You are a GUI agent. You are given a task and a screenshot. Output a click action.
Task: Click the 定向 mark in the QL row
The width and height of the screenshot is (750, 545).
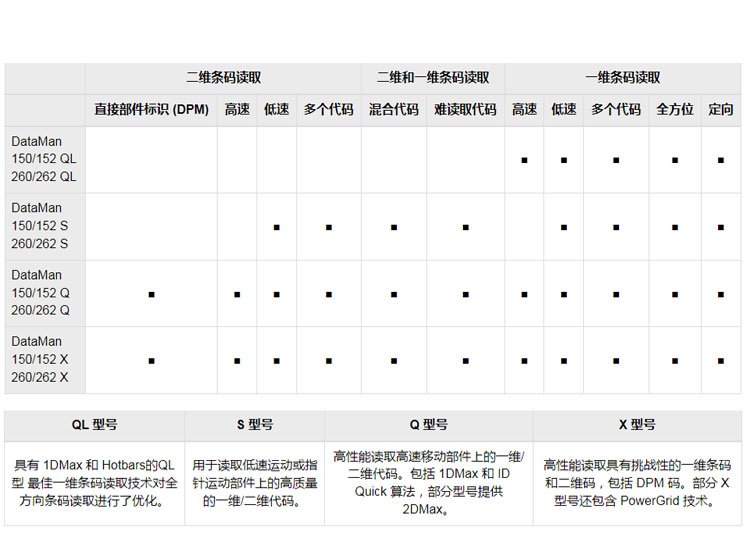[720, 160]
